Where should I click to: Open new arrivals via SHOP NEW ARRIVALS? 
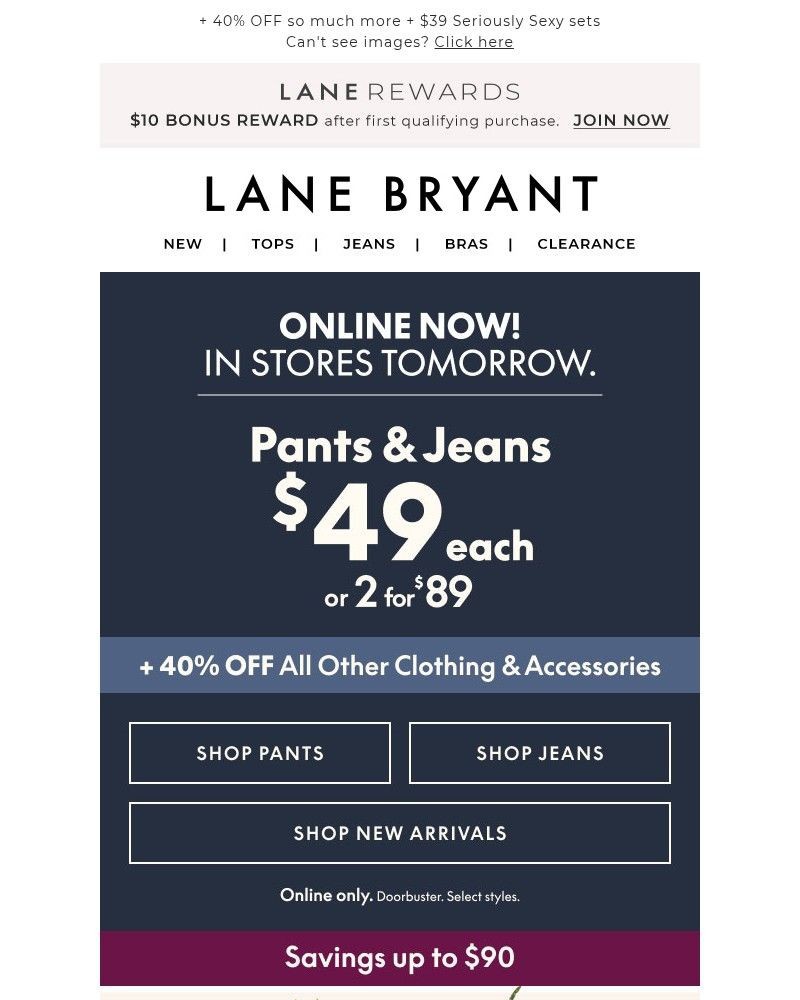click(x=399, y=833)
